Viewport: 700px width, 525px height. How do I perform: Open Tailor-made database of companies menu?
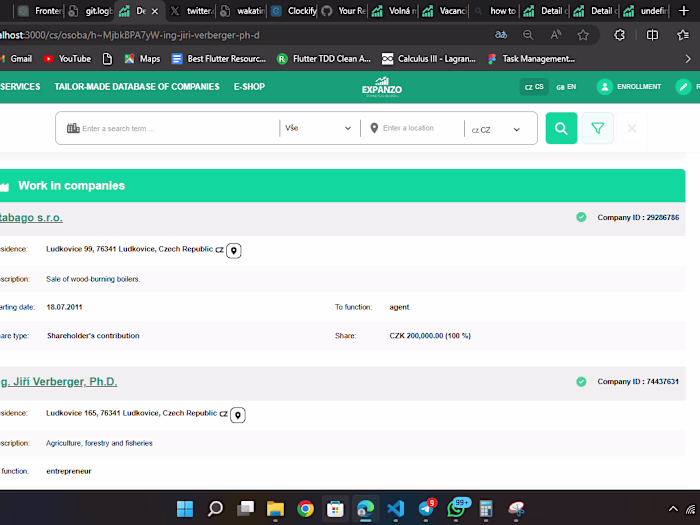tap(137, 87)
